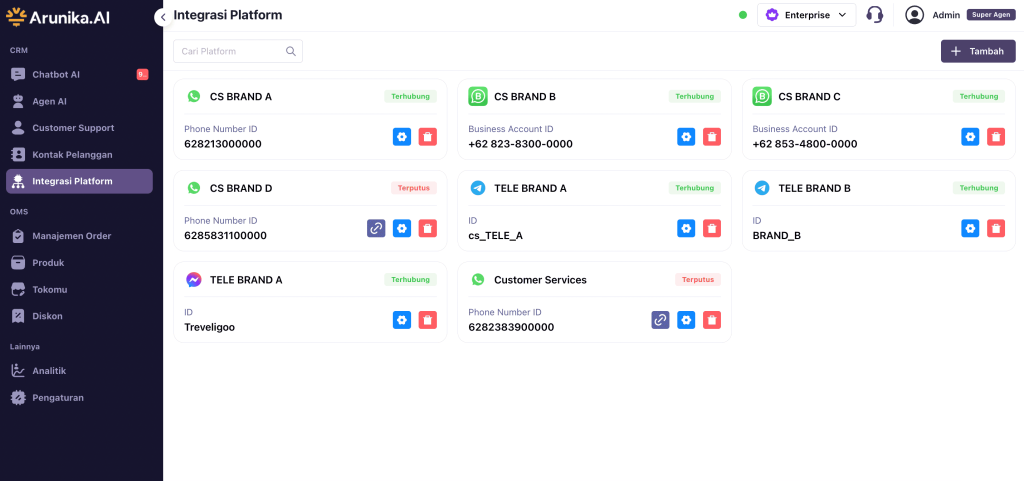1024x481 pixels.
Task: Go to Produk page
Action: pos(79,262)
